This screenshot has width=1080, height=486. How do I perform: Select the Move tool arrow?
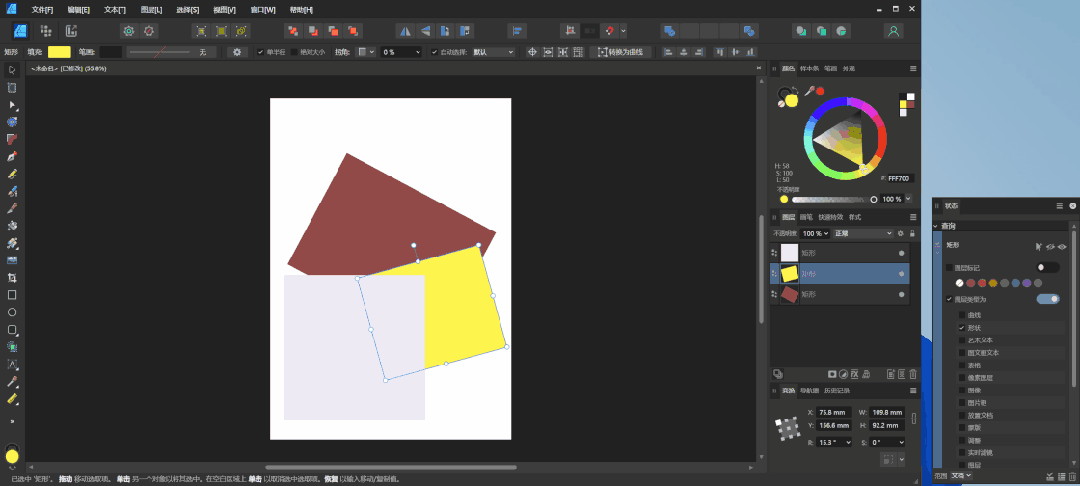coord(12,70)
